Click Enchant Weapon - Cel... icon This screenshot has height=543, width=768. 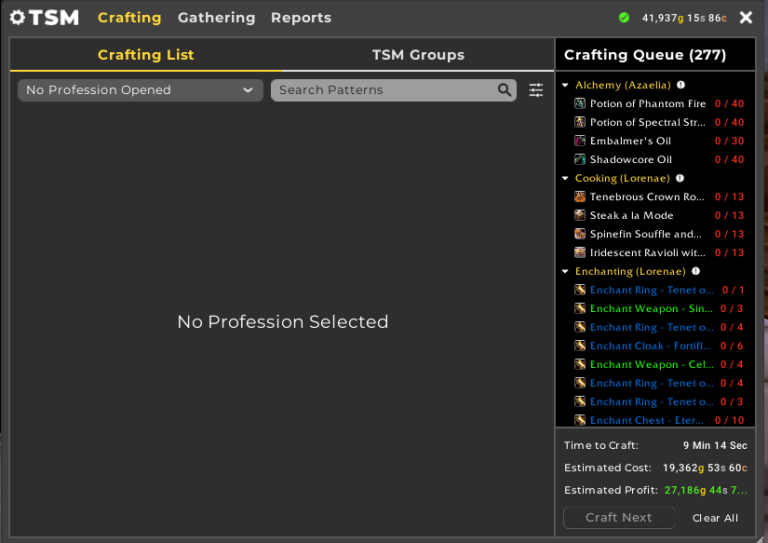pos(579,364)
